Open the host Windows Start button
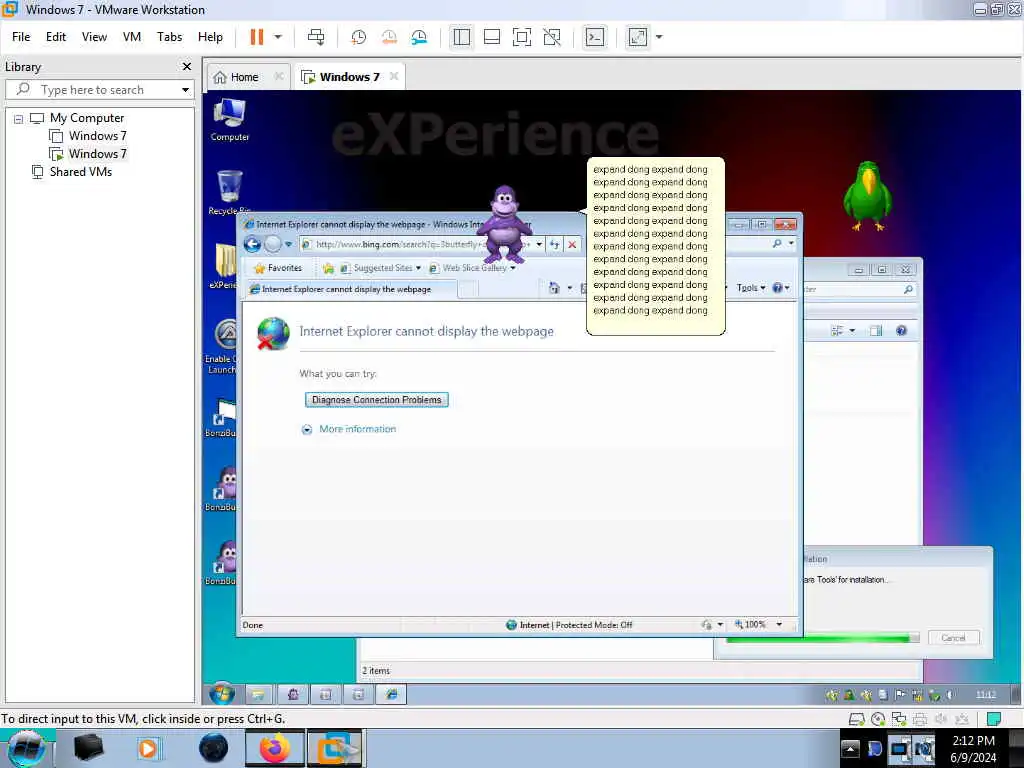 [x=26, y=748]
